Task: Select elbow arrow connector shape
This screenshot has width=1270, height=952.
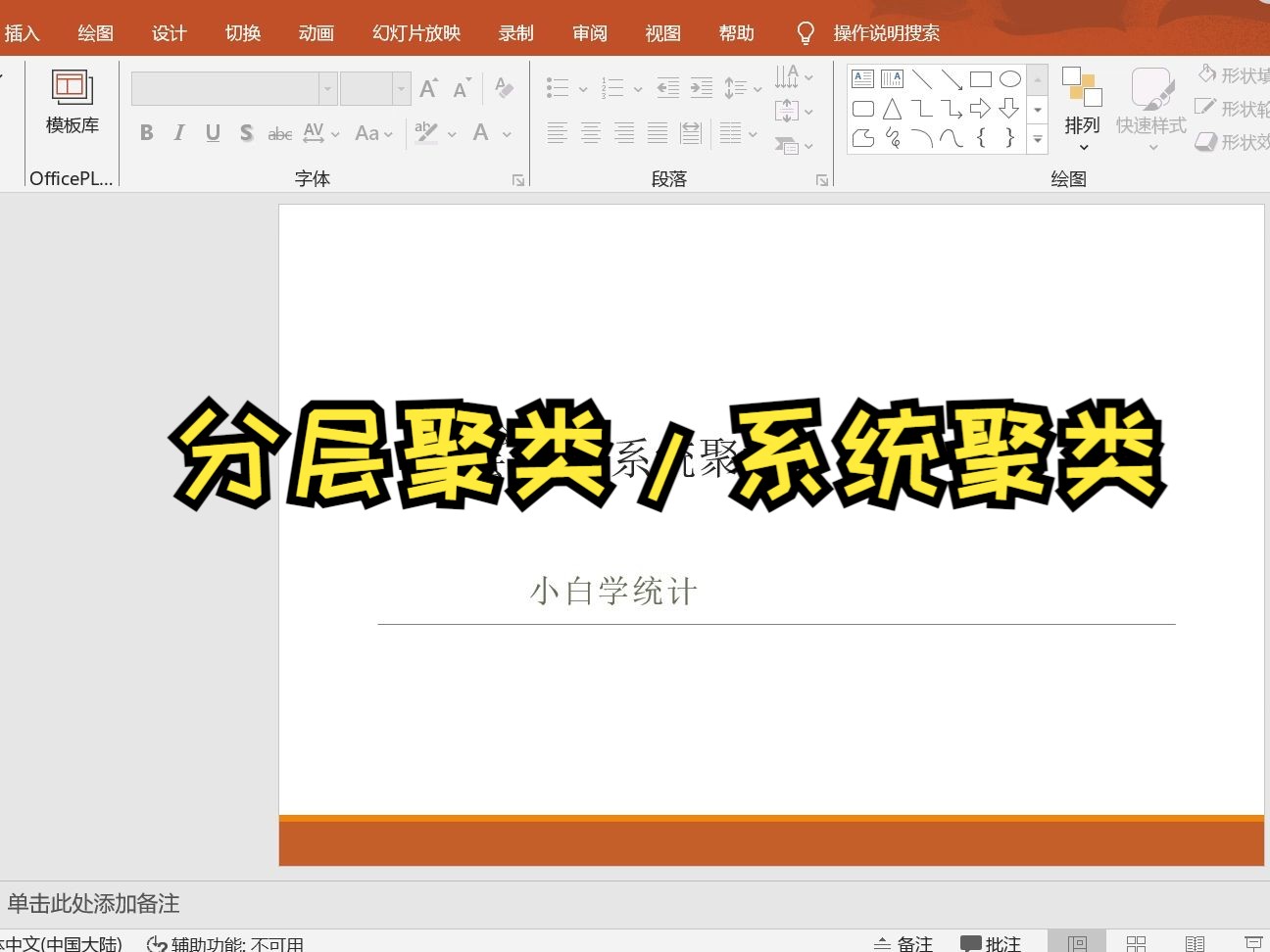Action: (952, 109)
